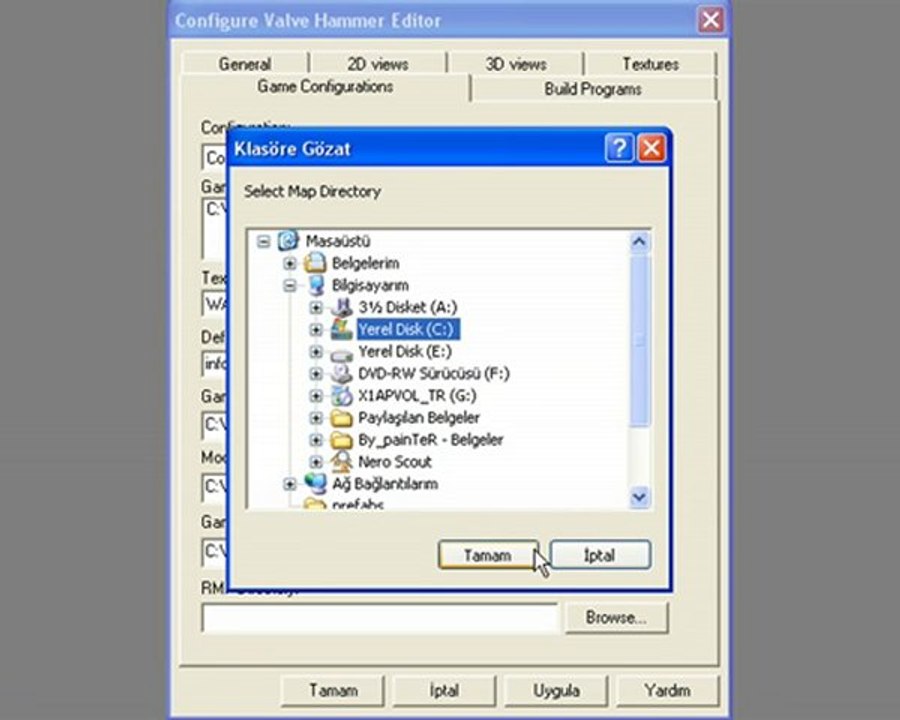Expand the Nero Scout node
900x720 pixels.
pyautogui.click(x=316, y=462)
